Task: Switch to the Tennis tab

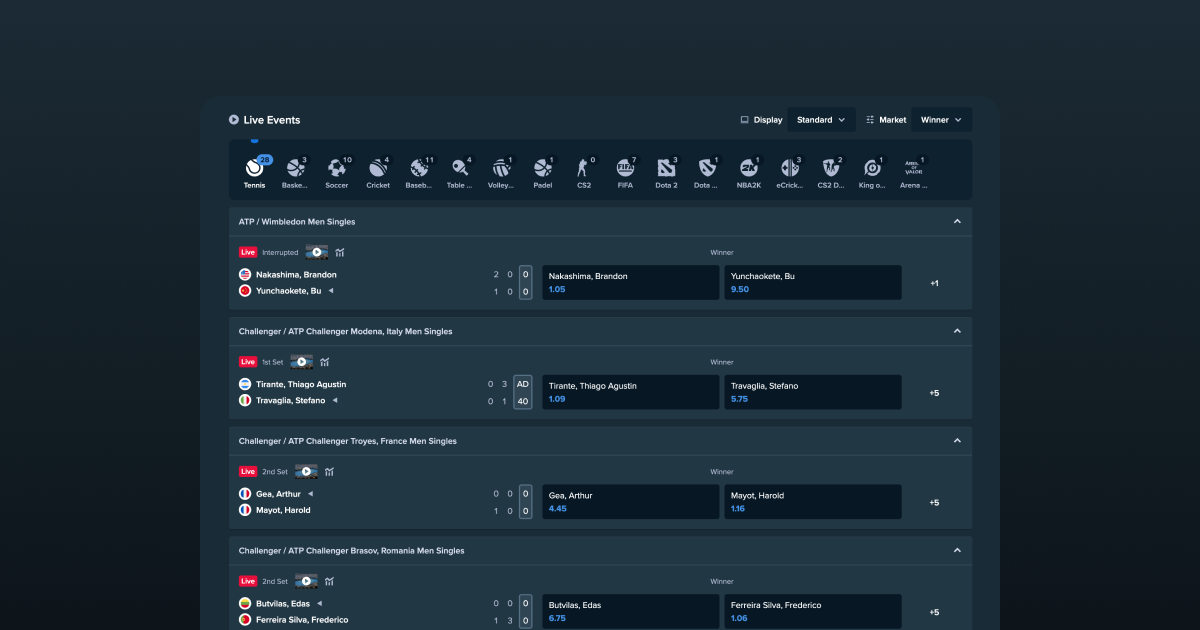Action: (x=255, y=171)
